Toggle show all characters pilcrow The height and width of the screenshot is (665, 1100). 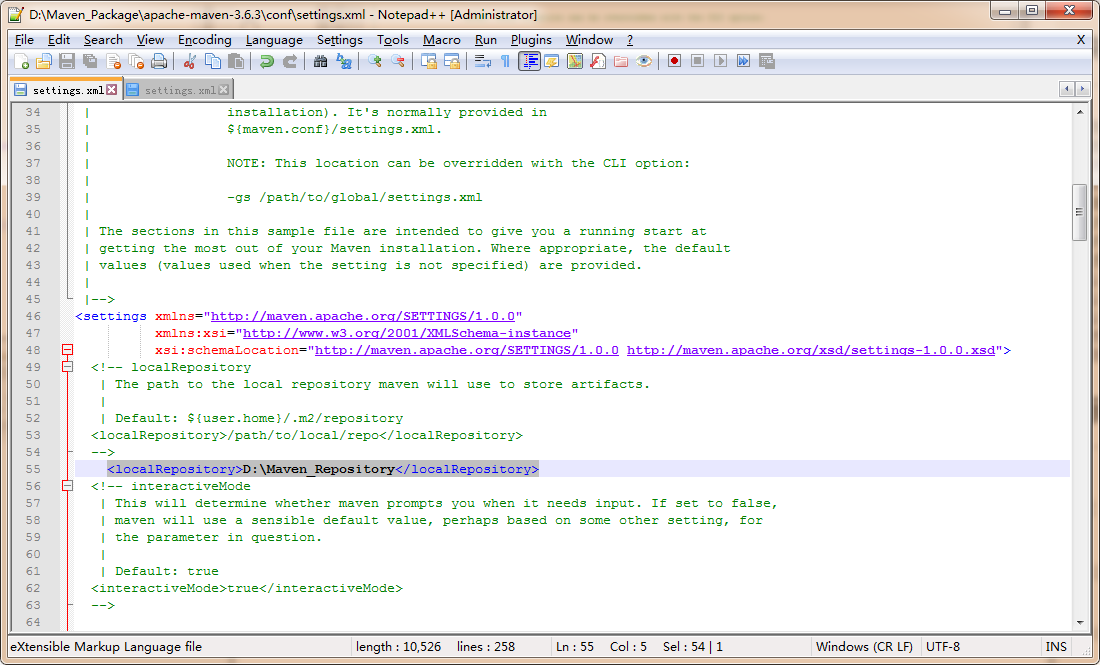pyautogui.click(x=505, y=62)
